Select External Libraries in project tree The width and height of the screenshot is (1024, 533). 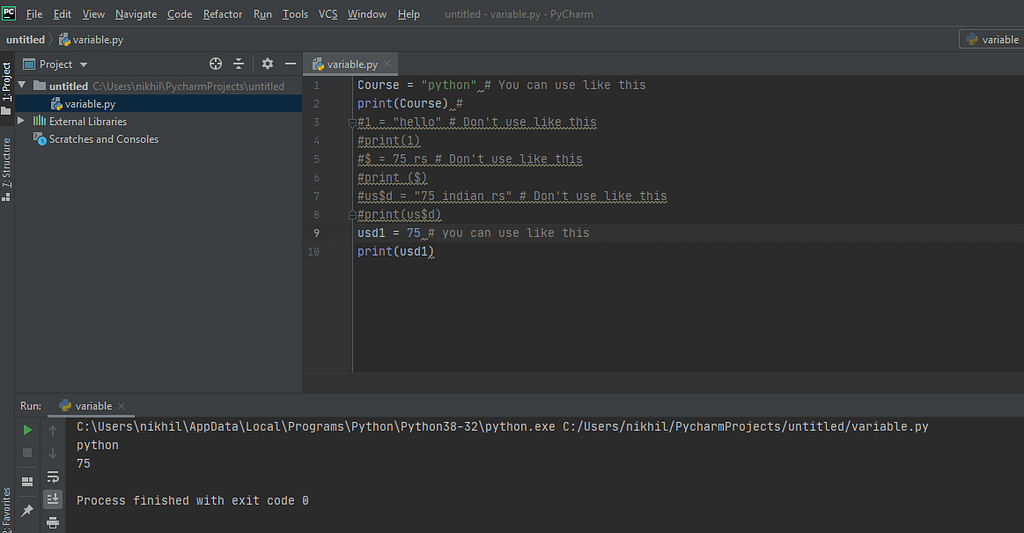(88, 121)
